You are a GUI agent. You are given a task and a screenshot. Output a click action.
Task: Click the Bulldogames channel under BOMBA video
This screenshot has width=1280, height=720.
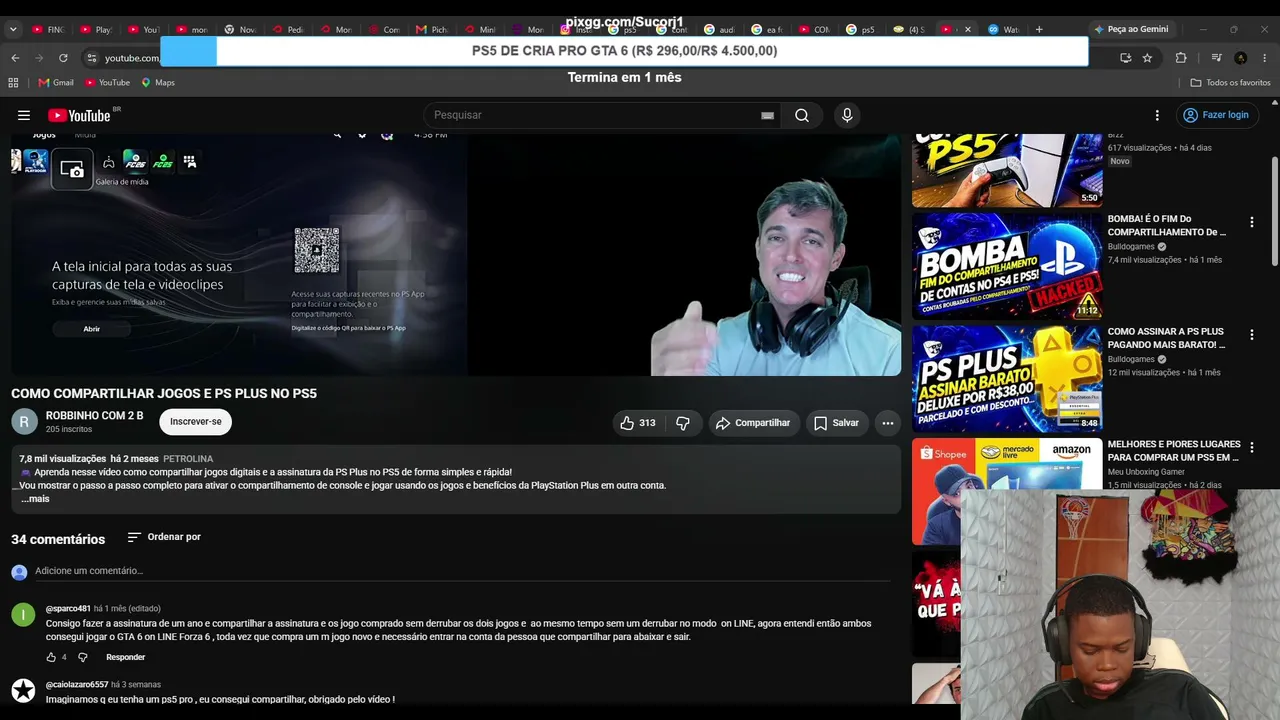[1131, 247]
